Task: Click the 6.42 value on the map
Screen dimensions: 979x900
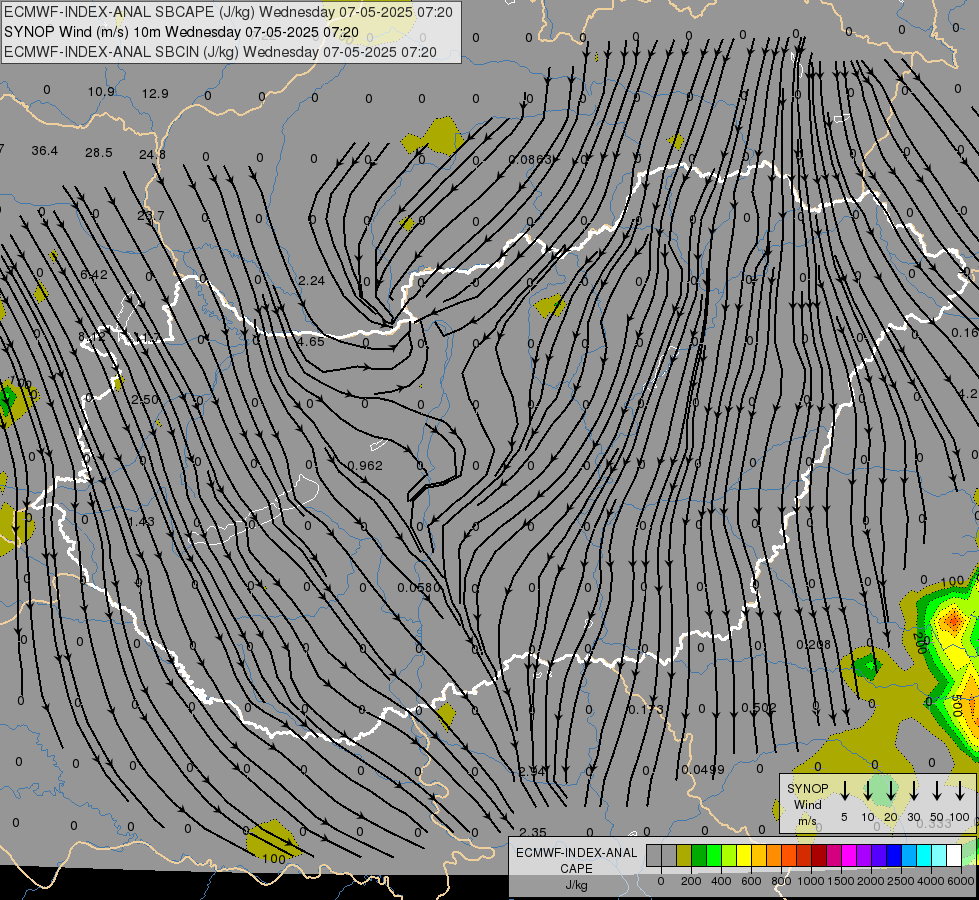Action: click(94, 275)
